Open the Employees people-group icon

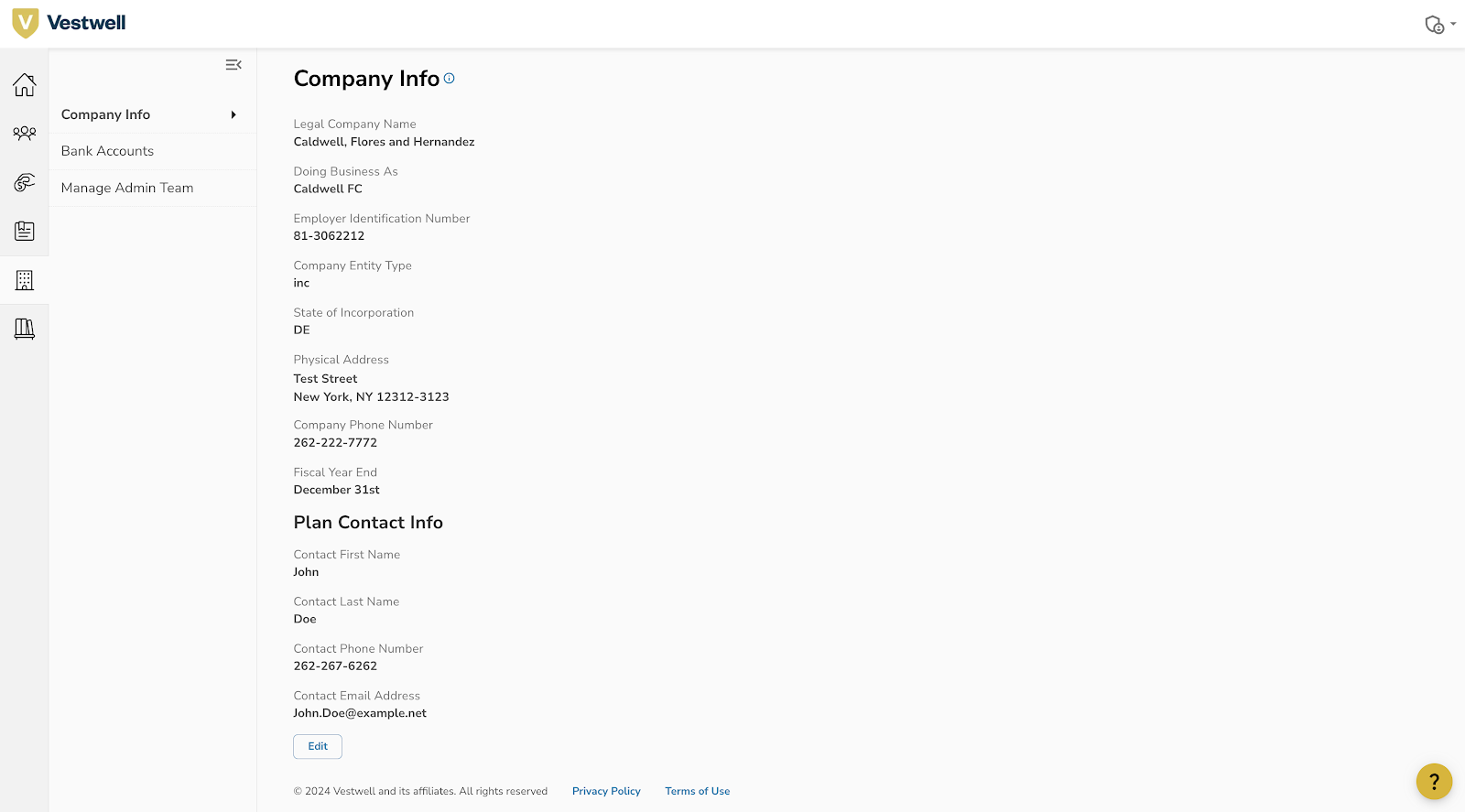25,134
